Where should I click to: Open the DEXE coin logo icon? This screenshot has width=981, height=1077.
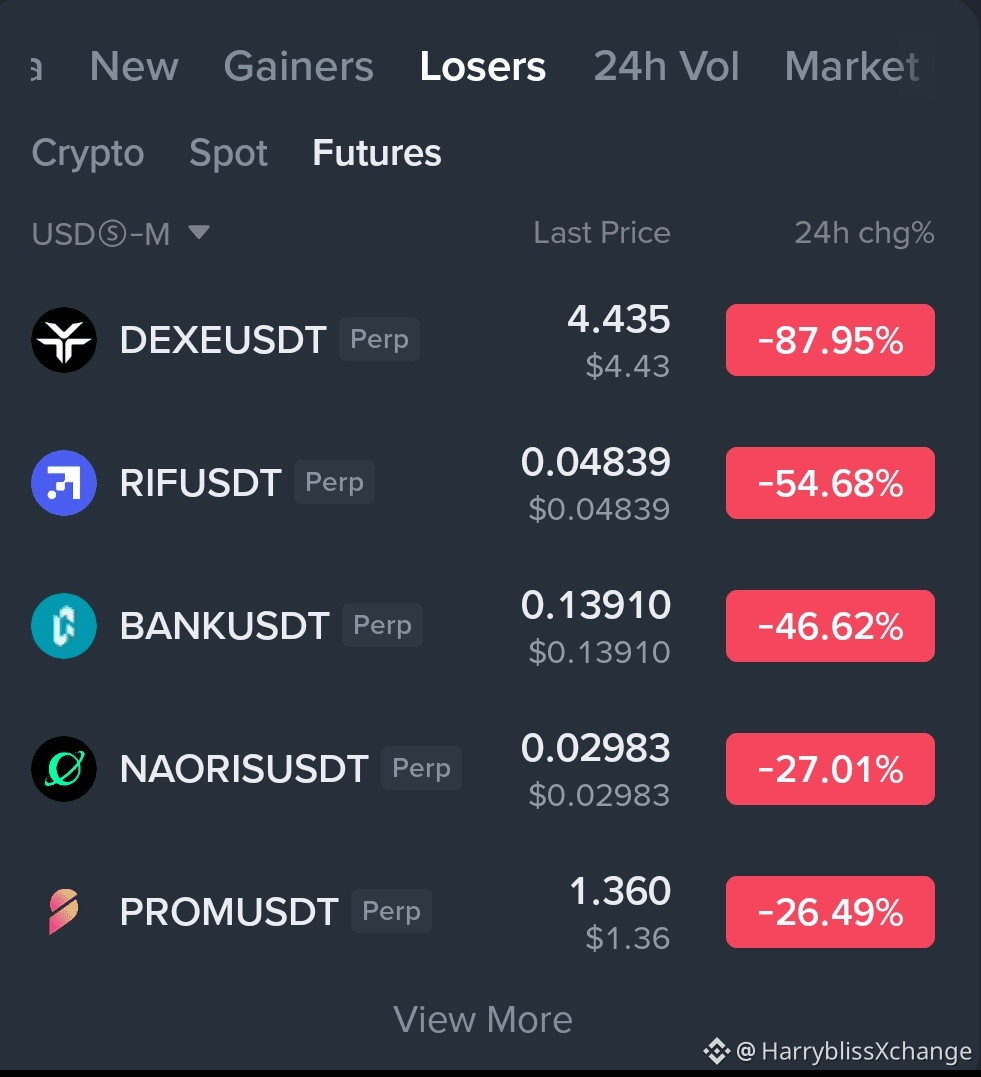click(64, 340)
